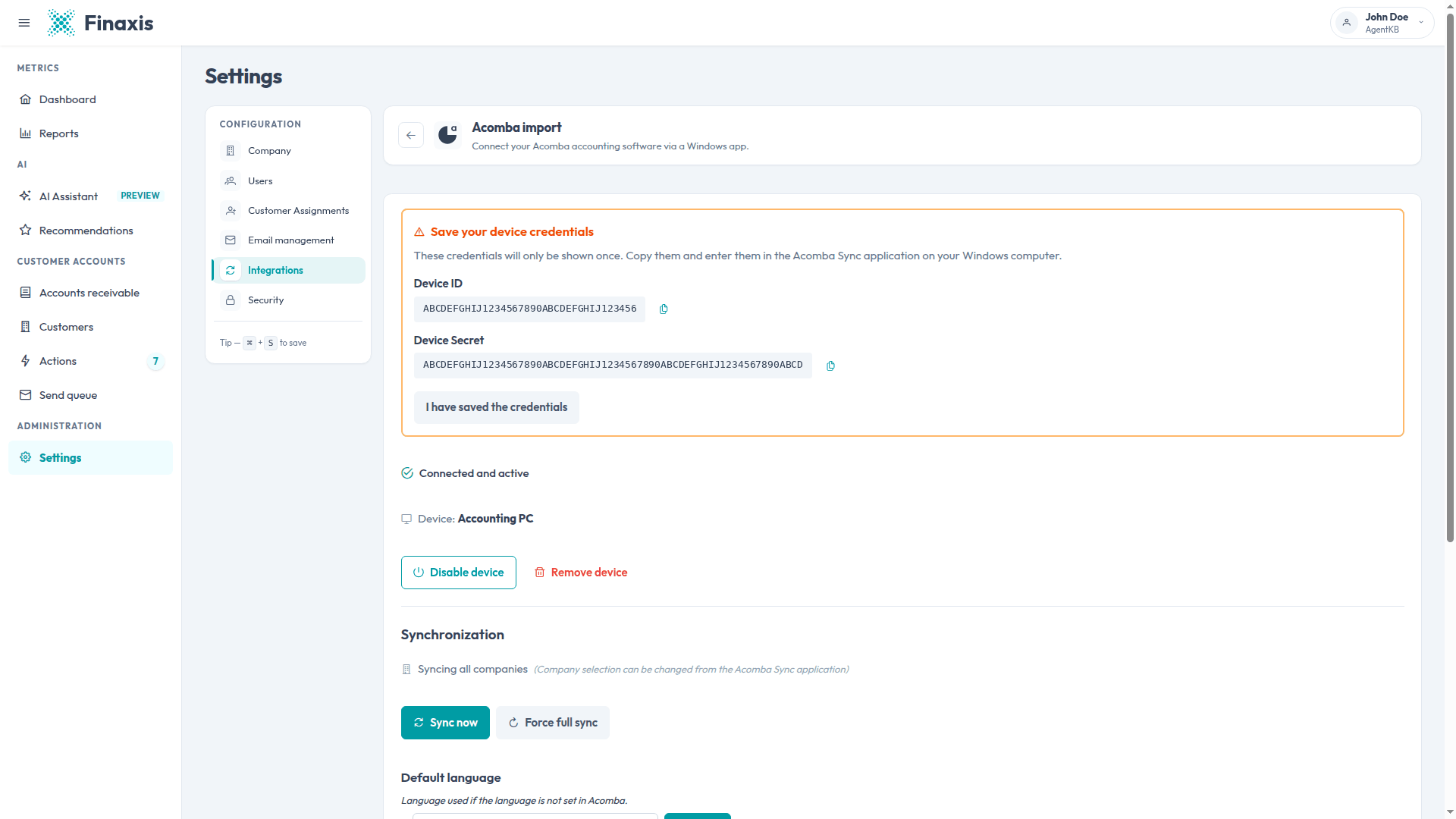
Task: Click the Email management envelope icon
Action: (231, 240)
